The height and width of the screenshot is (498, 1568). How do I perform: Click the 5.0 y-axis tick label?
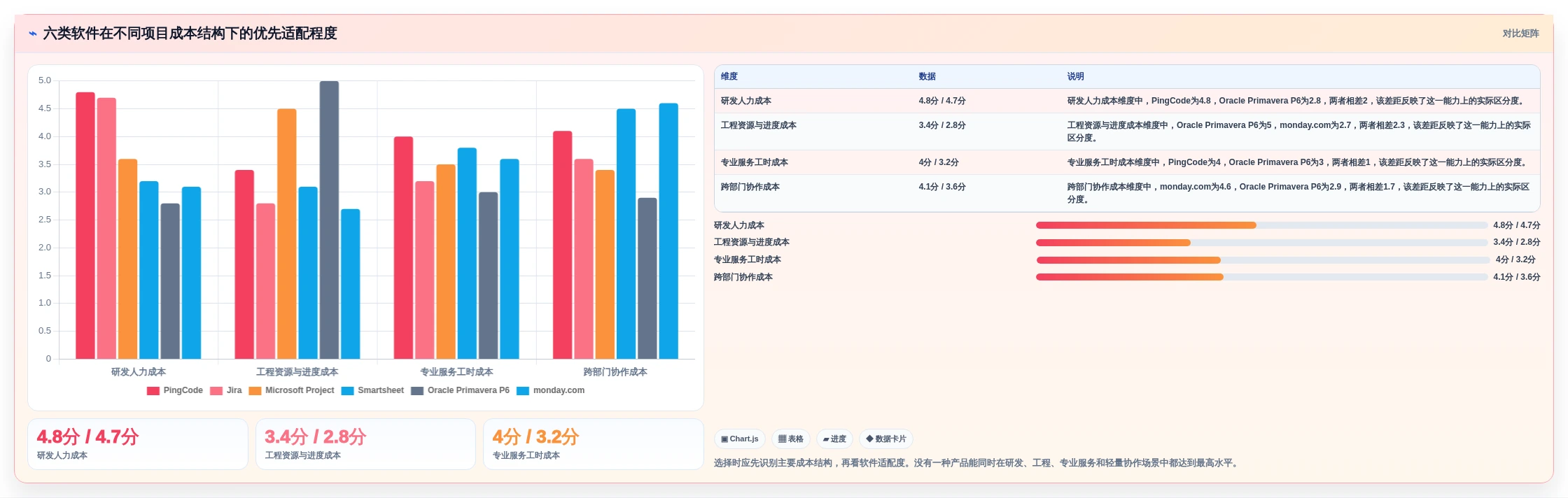pyautogui.click(x=45, y=80)
